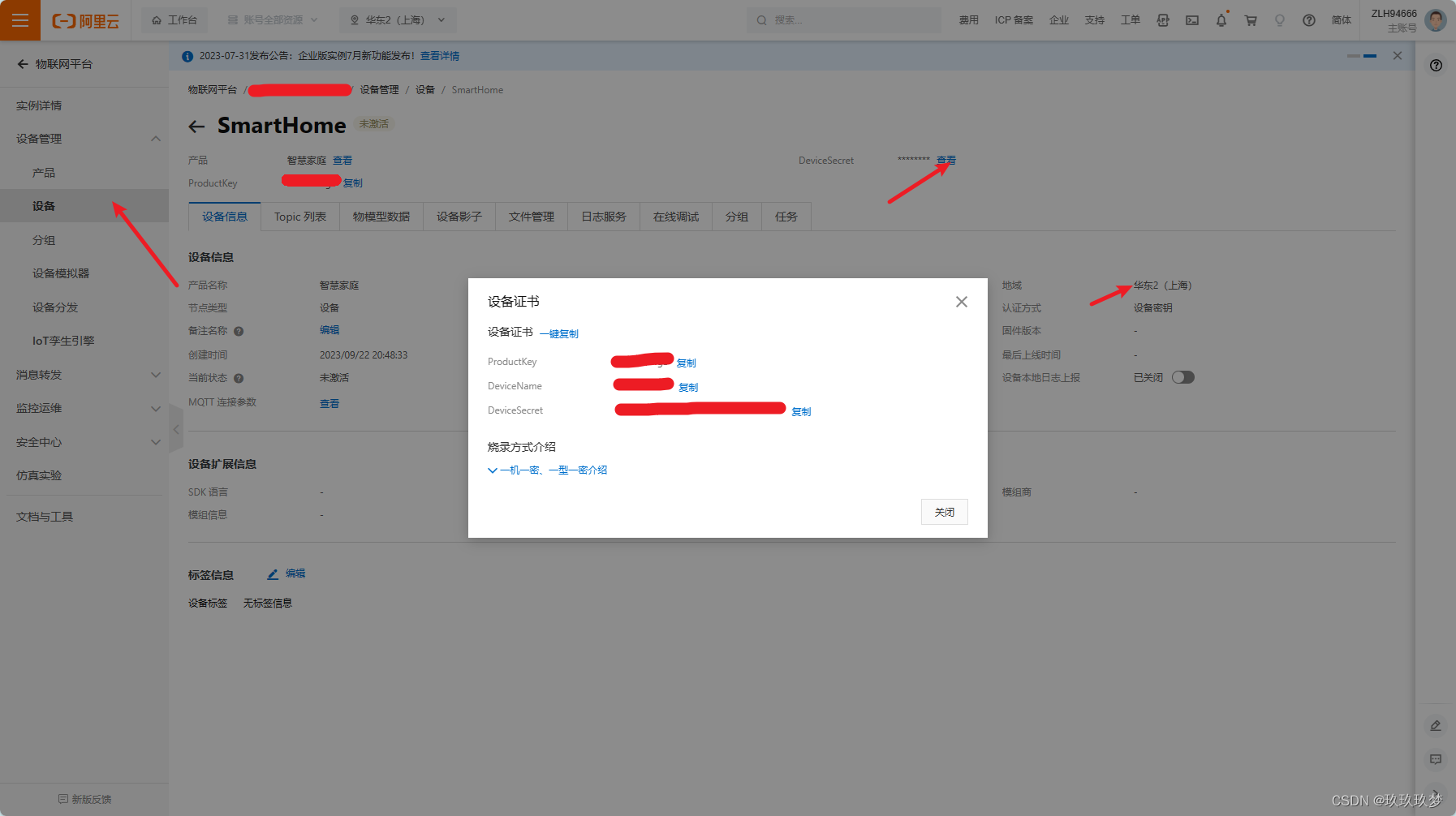Copy DeviceName in the dialog
1456x816 pixels.
(688, 388)
